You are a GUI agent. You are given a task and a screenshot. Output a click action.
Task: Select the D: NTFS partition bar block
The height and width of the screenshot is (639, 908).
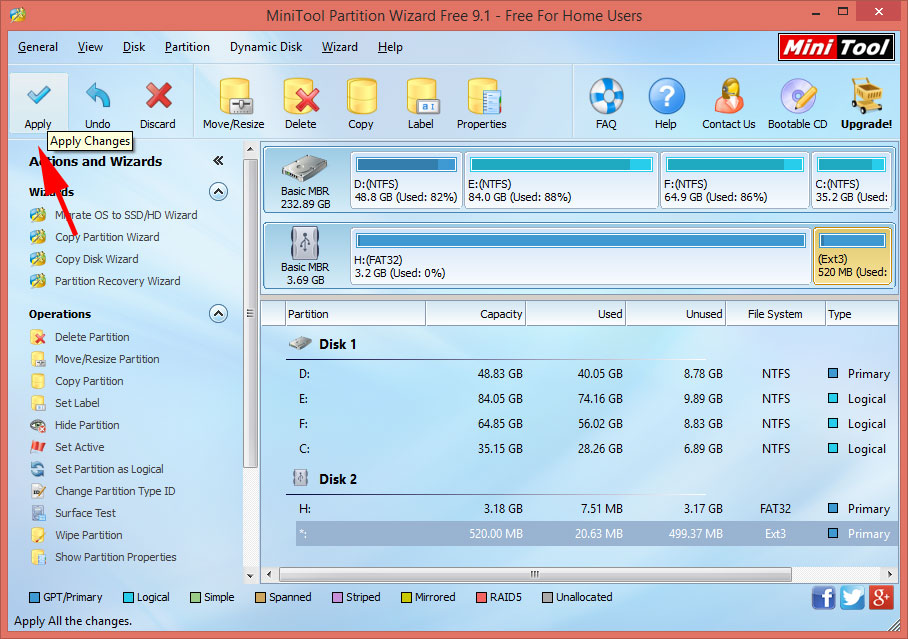coord(406,180)
